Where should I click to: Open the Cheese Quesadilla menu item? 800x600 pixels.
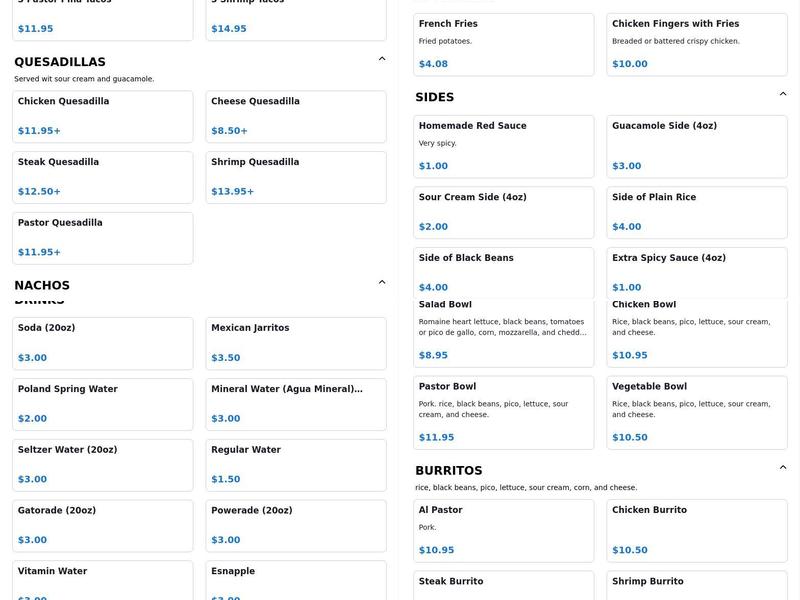tap(296, 117)
